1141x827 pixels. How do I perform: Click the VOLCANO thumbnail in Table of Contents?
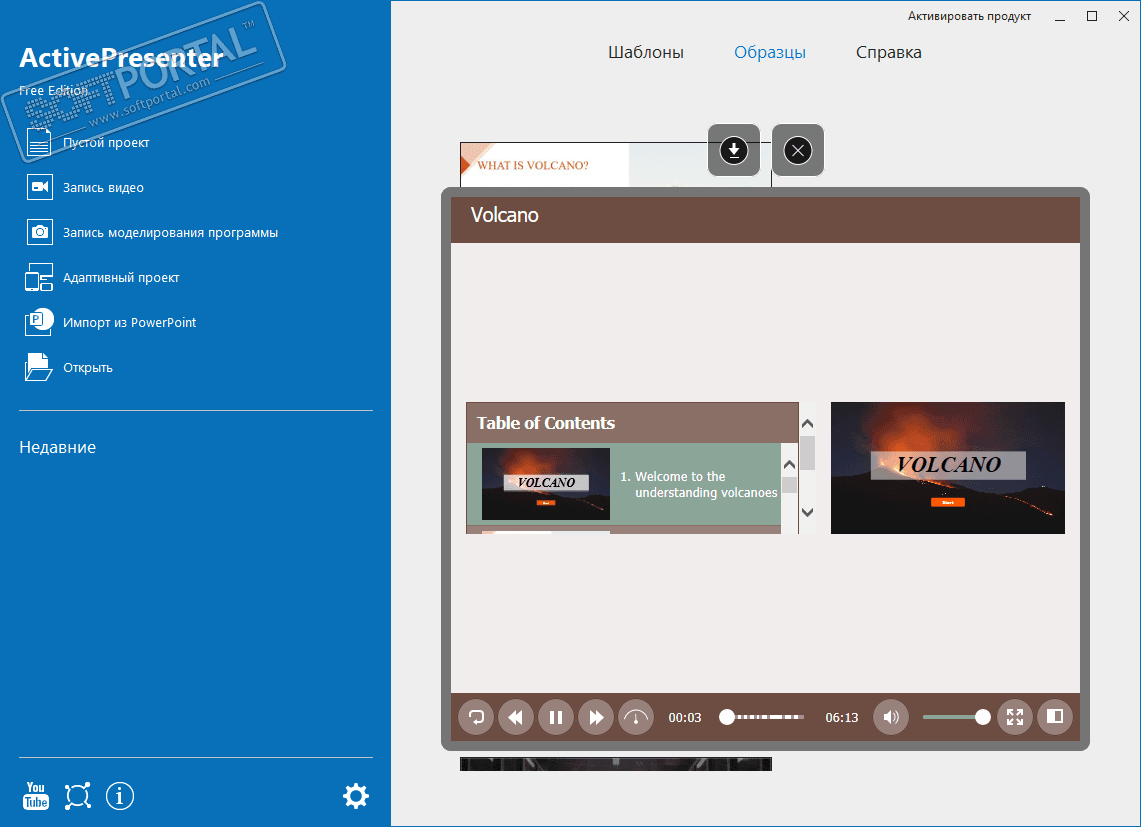pos(546,483)
